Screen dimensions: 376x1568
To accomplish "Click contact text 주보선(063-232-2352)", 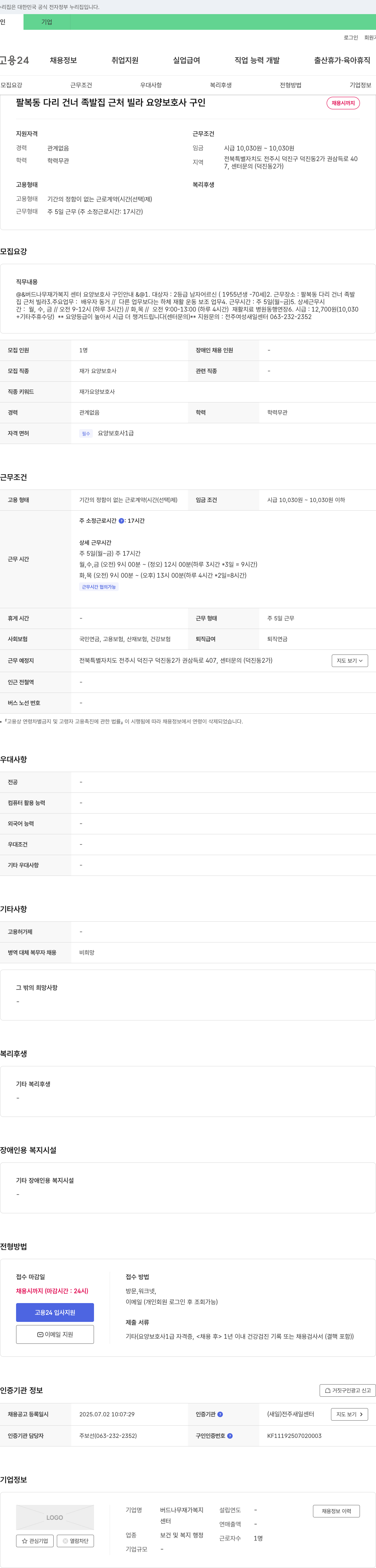I will [x=108, y=1435].
